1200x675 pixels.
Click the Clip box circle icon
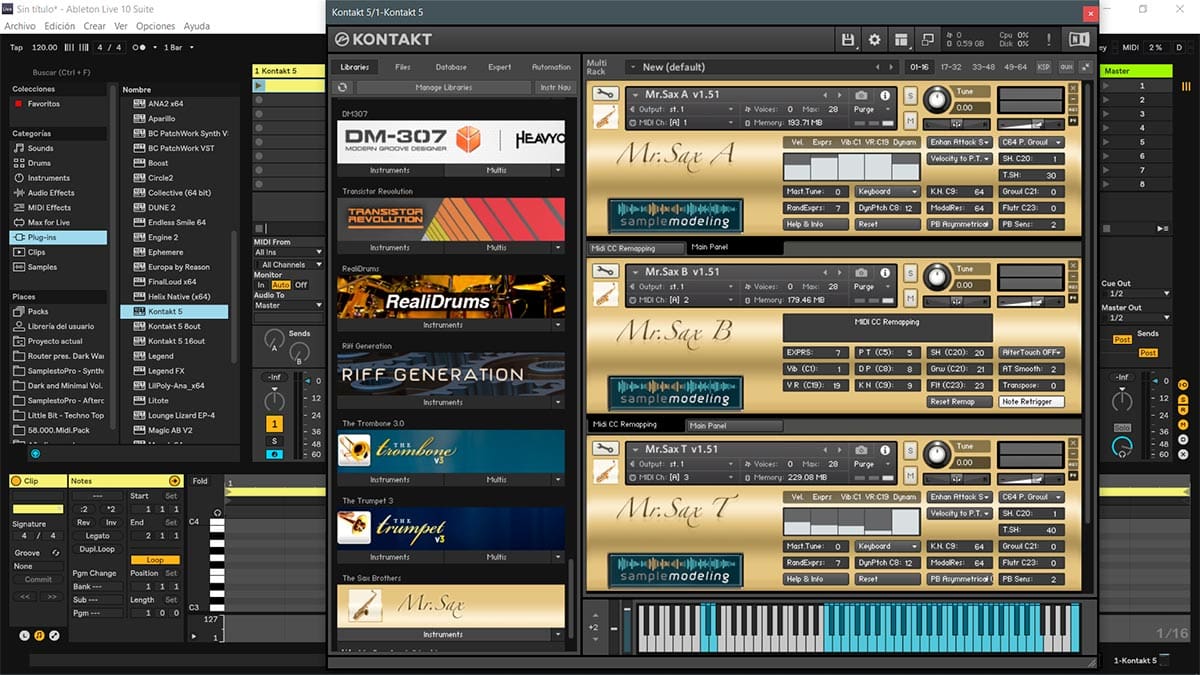tap(16, 481)
